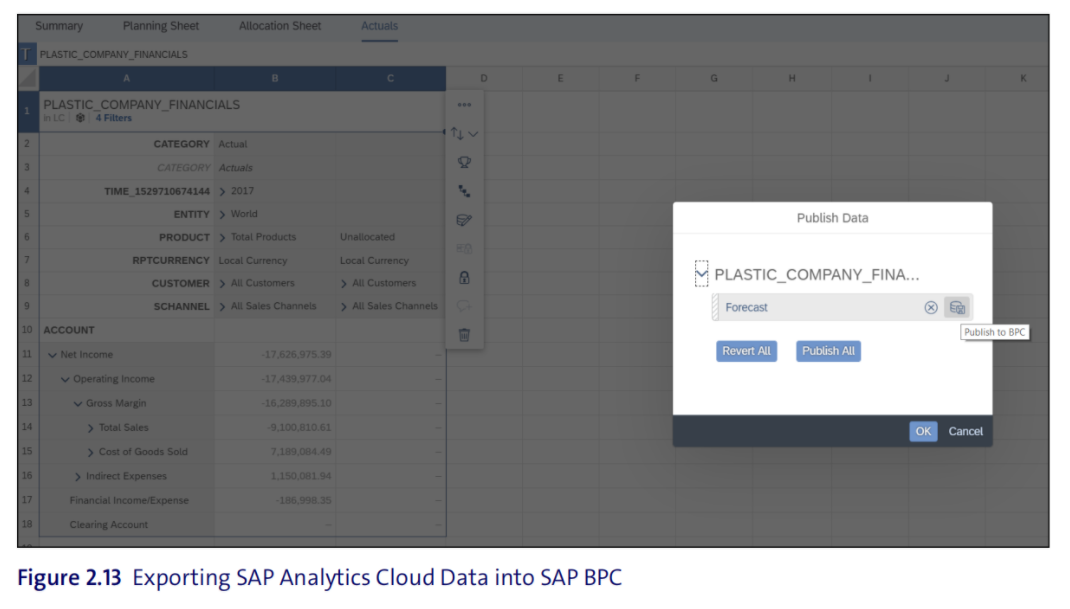Click the trash delete icon
Image resolution: width=1070 pixels, height=609 pixels.
tap(464, 335)
